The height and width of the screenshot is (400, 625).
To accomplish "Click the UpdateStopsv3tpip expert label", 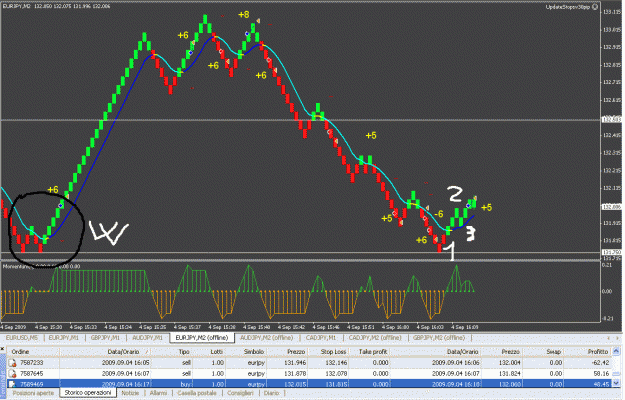I will (568, 7).
